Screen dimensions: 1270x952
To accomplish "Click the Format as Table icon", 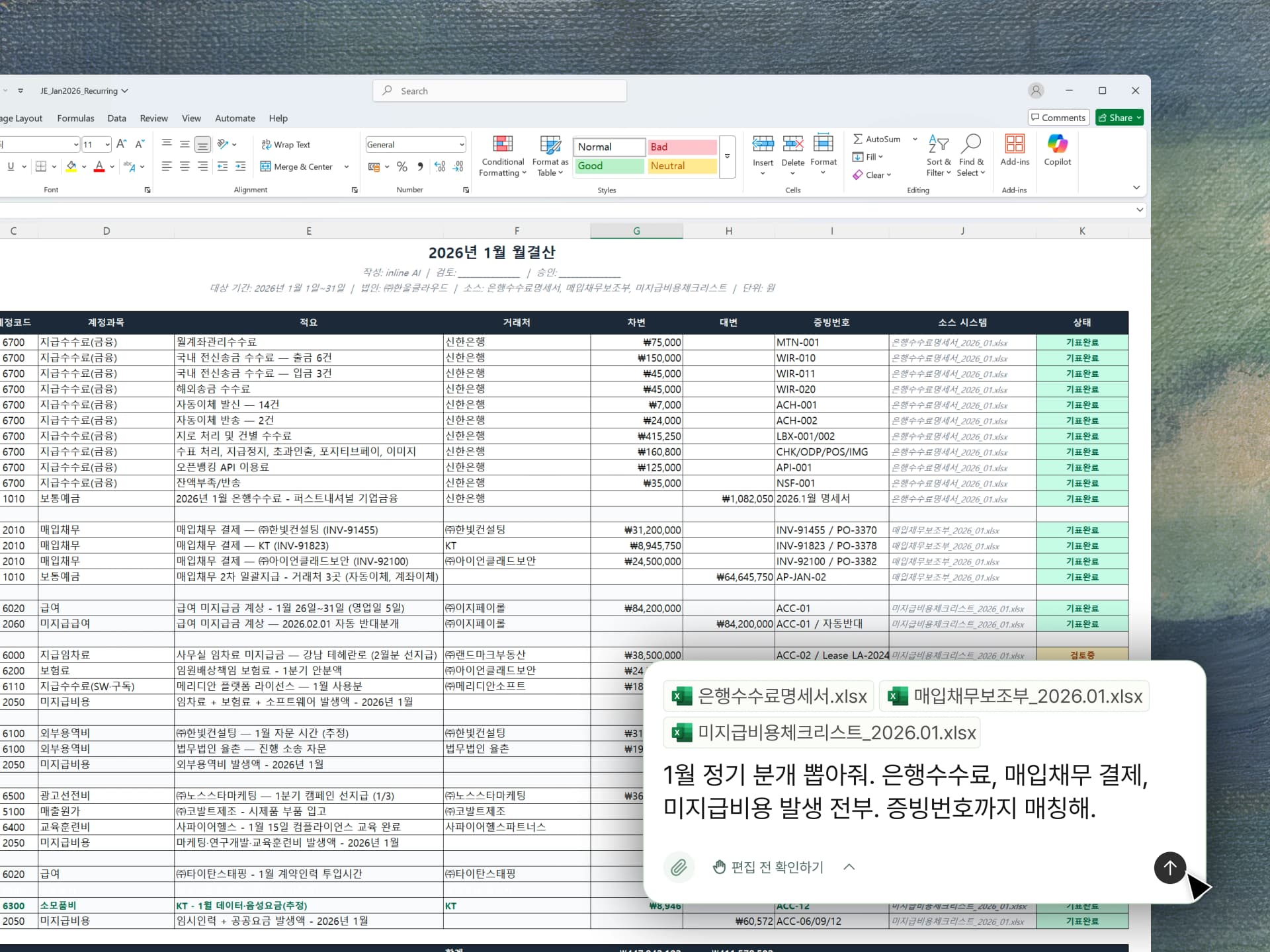I will [x=550, y=144].
